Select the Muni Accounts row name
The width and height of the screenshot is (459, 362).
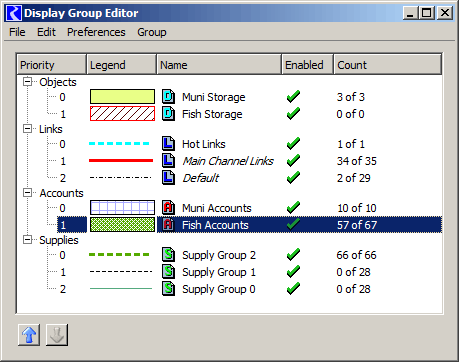(217, 208)
